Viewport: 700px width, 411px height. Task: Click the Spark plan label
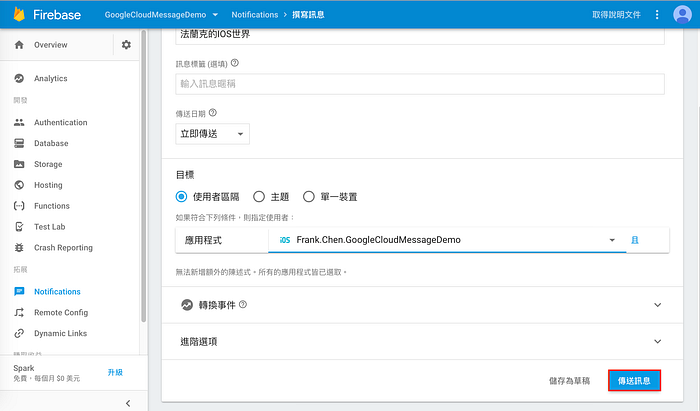click(24, 368)
